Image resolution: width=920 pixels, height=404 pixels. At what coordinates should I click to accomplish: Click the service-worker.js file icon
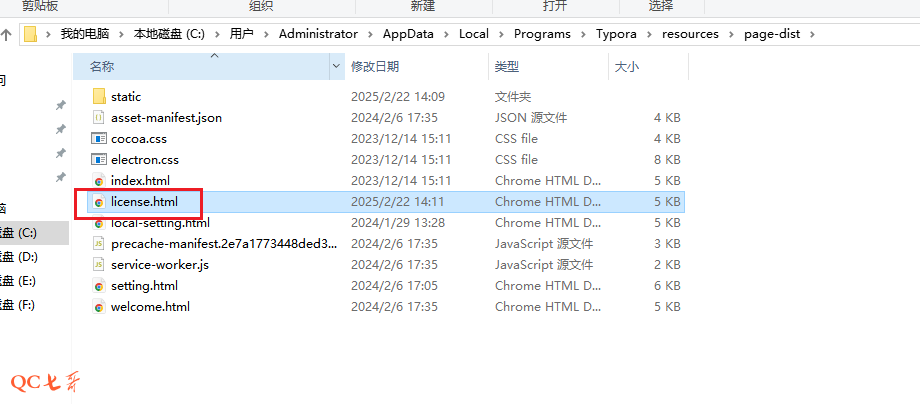pos(99,265)
